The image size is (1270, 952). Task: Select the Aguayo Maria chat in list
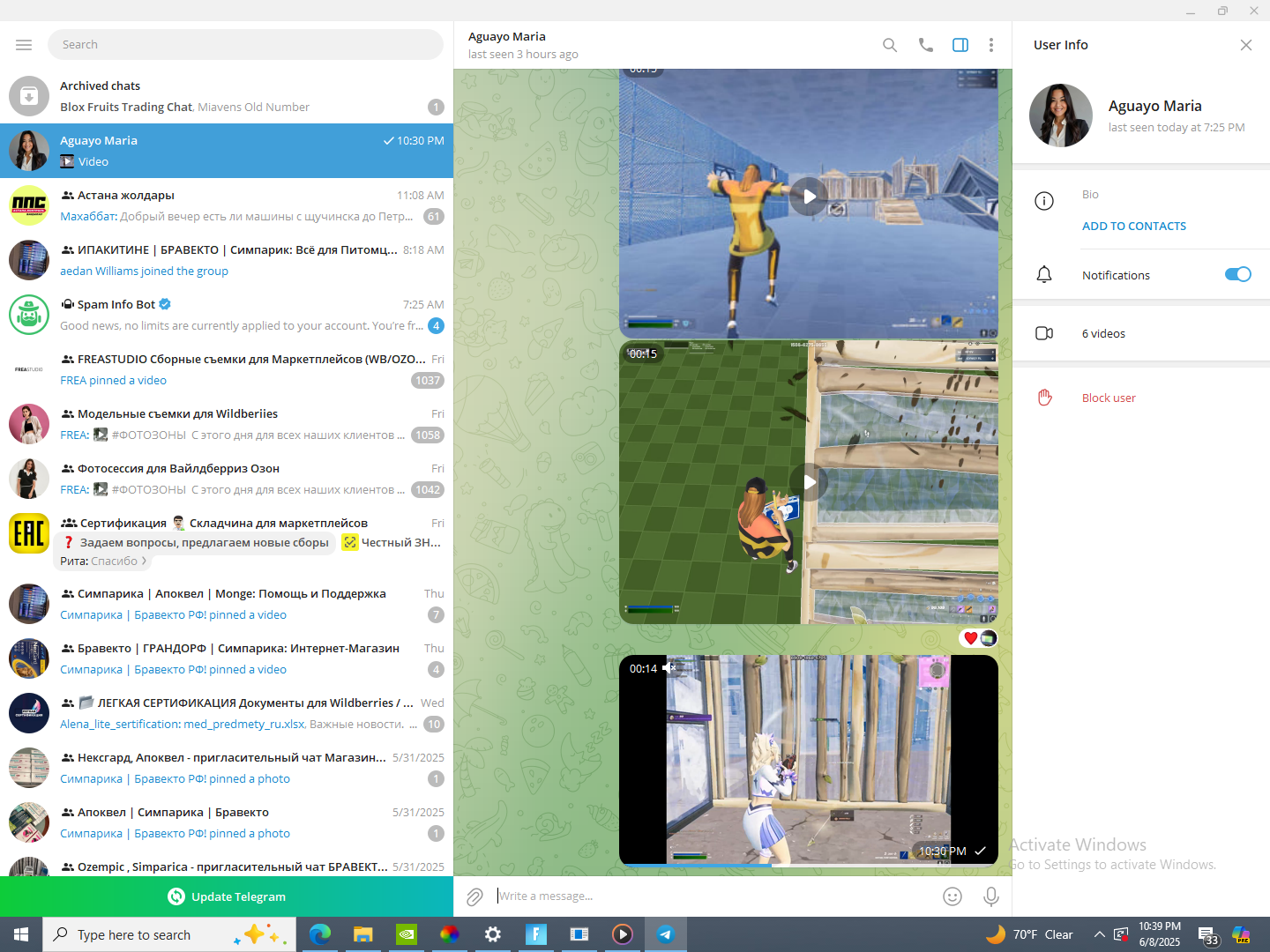coord(227,151)
